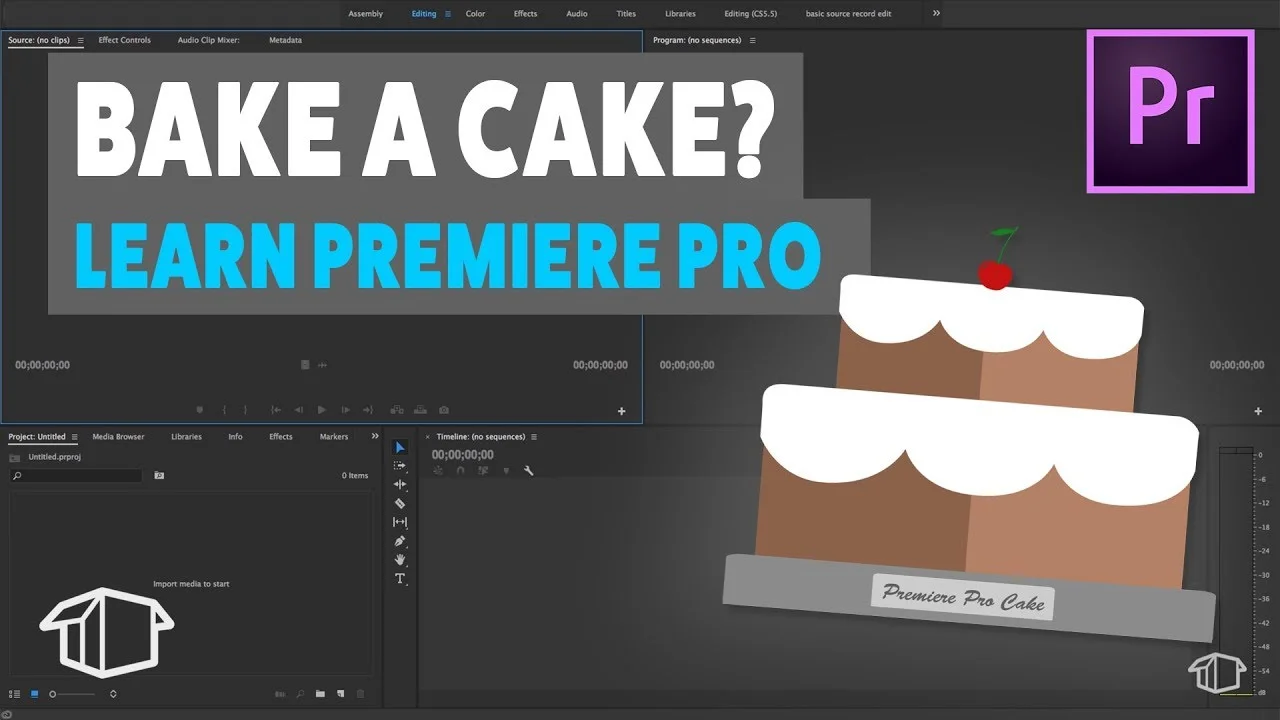Select the Pen tool
This screenshot has width=1280, height=720.
tap(400, 541)
